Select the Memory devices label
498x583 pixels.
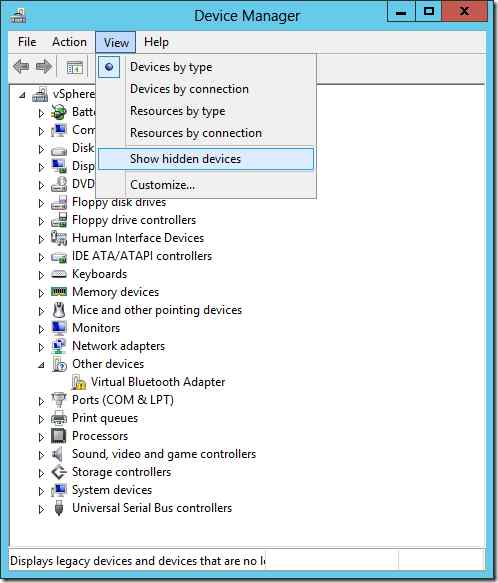click(x=115, y=292)
